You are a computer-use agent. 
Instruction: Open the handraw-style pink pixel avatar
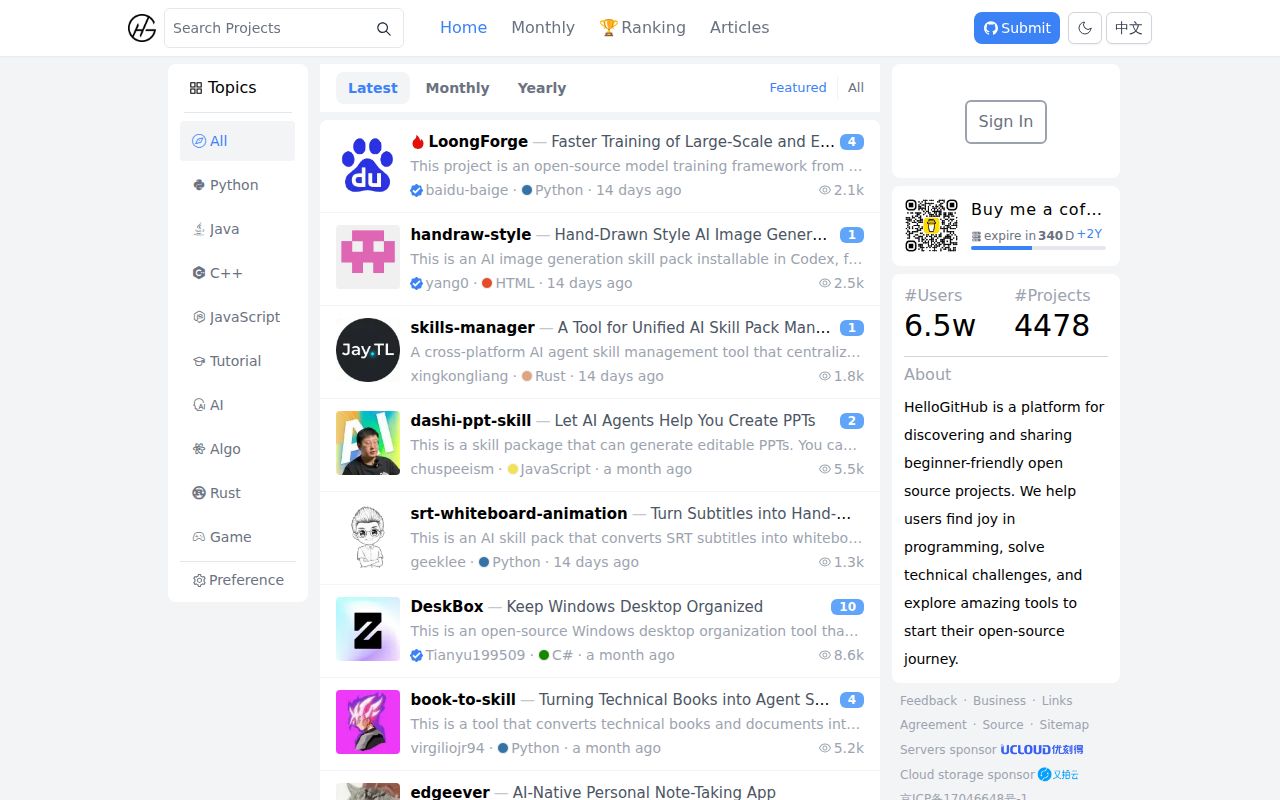point(368,257)
